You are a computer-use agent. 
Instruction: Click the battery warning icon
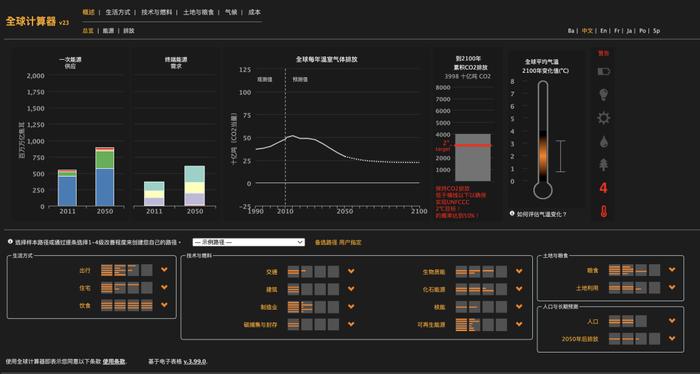[604, 71]
